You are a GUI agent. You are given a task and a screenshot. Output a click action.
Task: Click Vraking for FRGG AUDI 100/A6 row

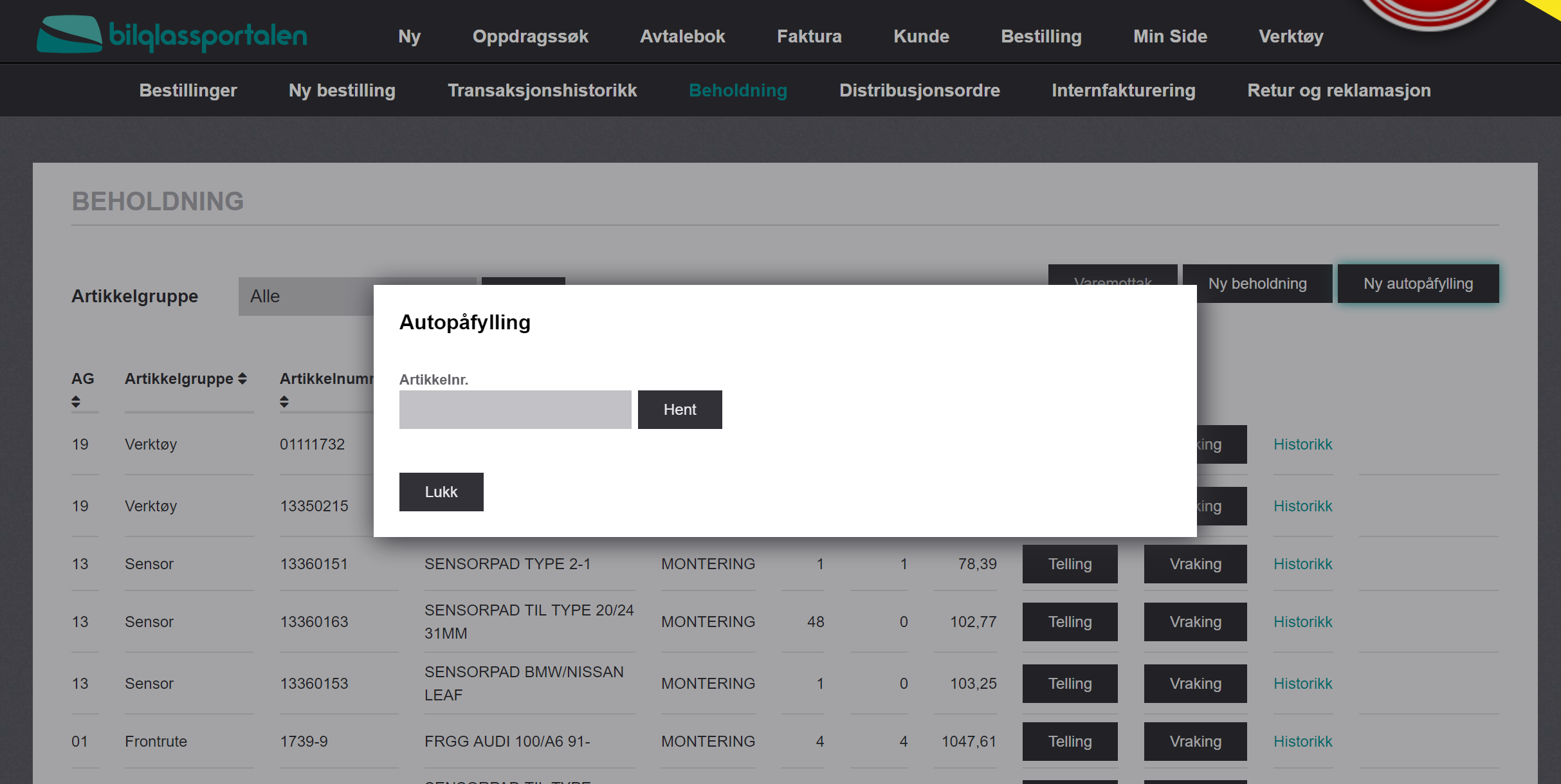point(1195,742)
